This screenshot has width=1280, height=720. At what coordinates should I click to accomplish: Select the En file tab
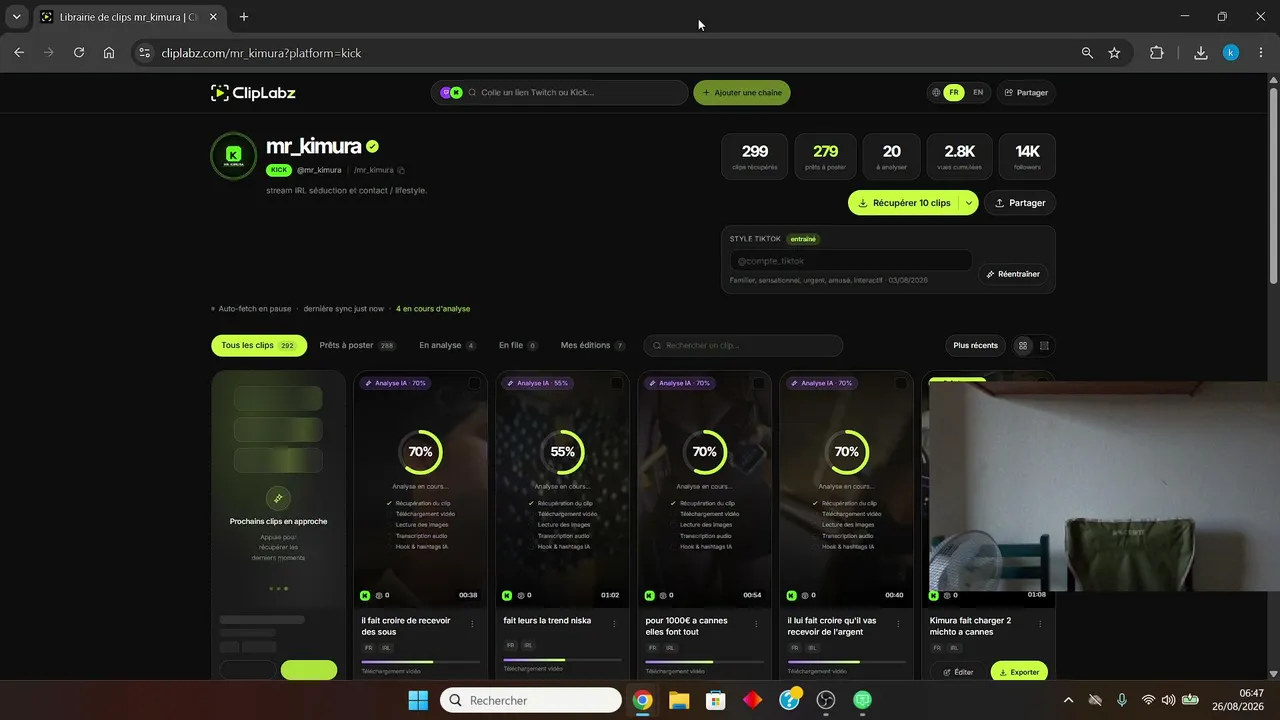click(x=518, y=346)
